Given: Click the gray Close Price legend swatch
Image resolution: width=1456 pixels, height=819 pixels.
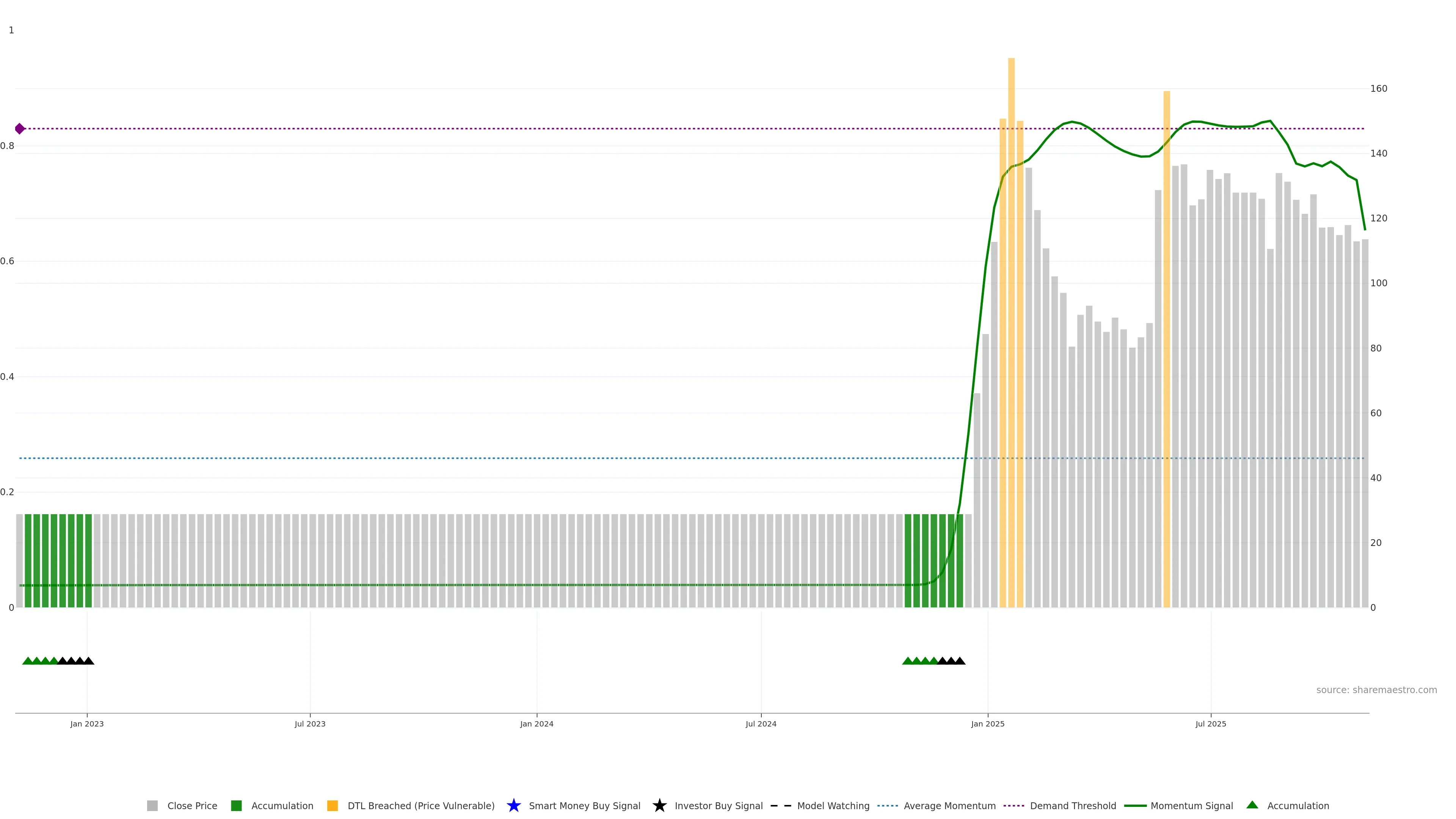Looking at the screenshot, I should [152, 805].
